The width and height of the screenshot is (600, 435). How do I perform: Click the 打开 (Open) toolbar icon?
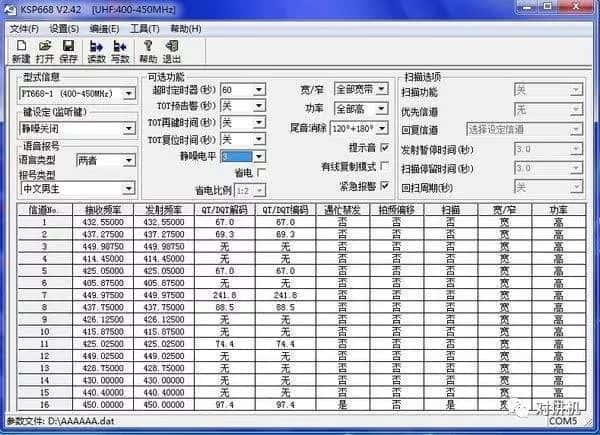tap(45, 51)
